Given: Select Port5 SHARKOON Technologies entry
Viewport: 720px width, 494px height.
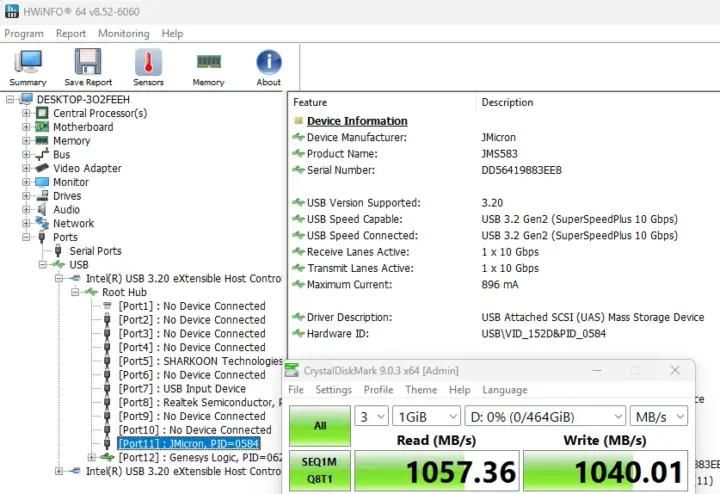Looking at the screenshot, I should [x=200, y=361].
